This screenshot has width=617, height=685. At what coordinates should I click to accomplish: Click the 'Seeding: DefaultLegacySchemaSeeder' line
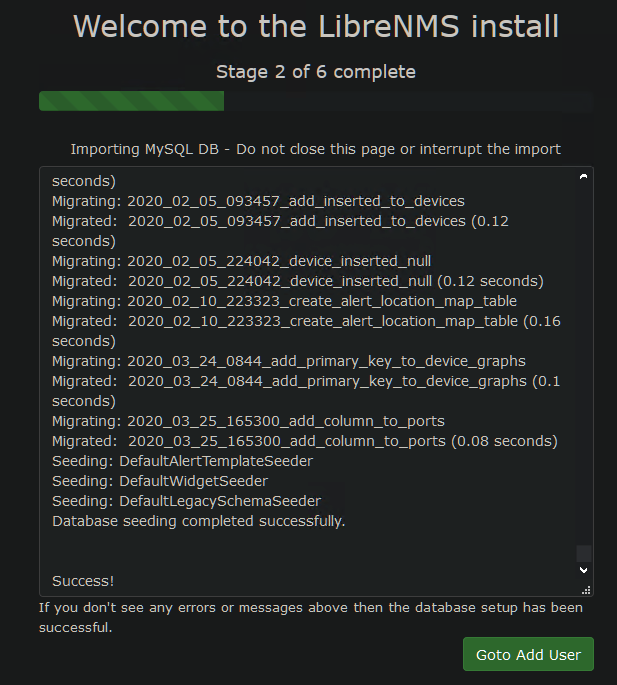coord(187,501)
